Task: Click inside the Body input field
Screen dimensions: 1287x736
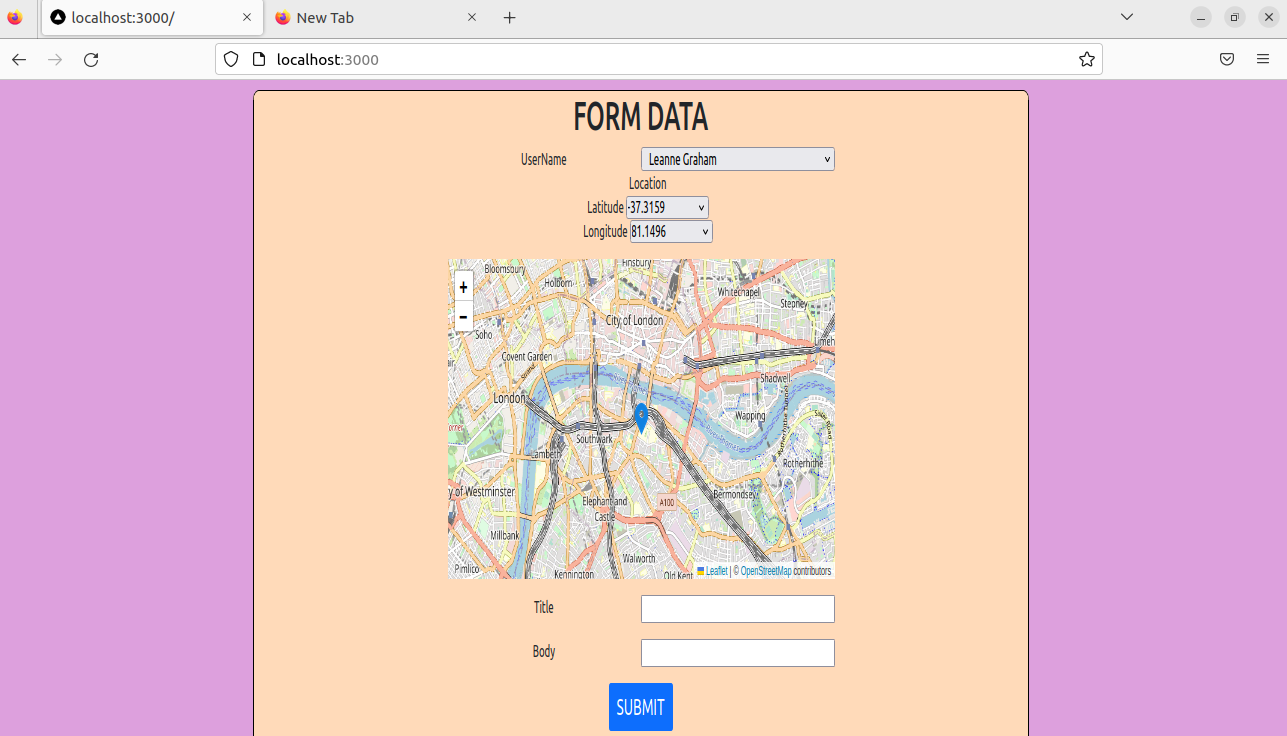Action: [x=737, y=652]
